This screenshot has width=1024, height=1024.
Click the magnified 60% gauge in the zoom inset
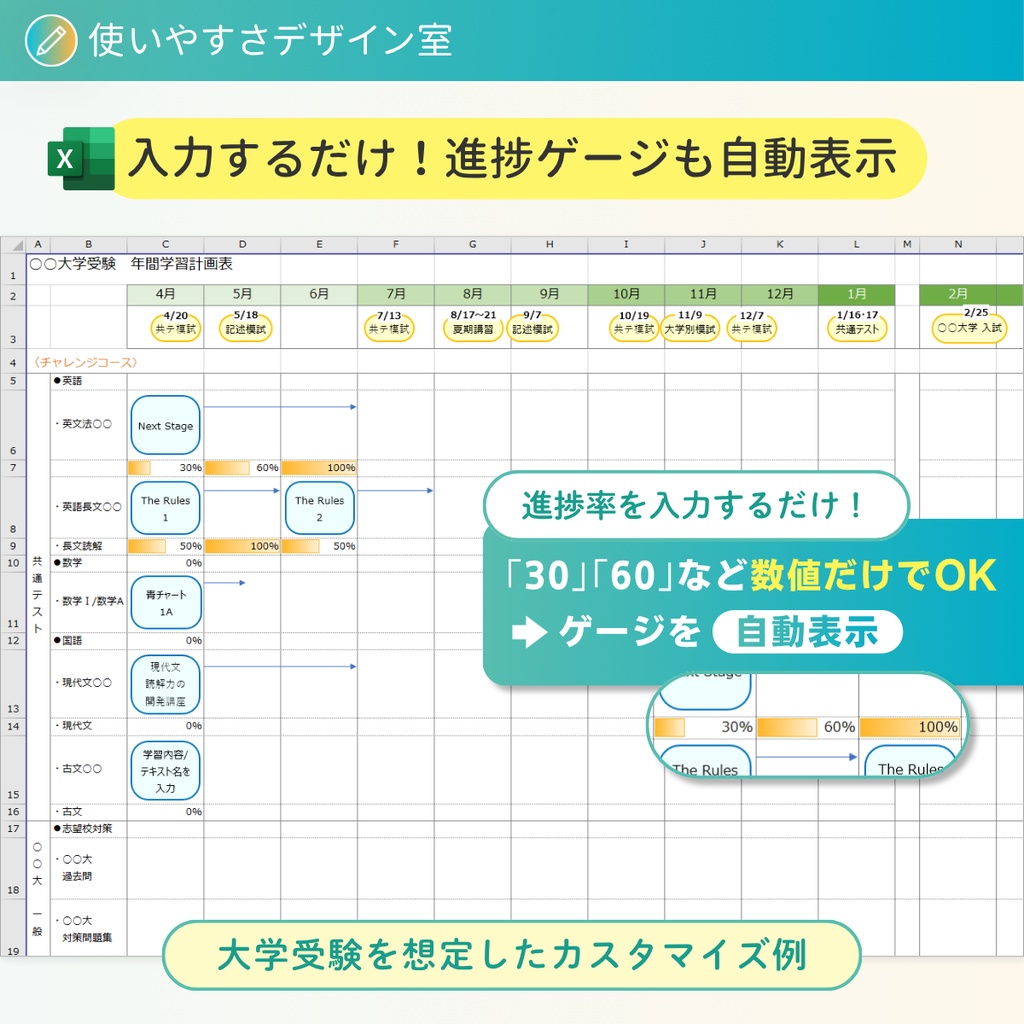coord(807,727)
